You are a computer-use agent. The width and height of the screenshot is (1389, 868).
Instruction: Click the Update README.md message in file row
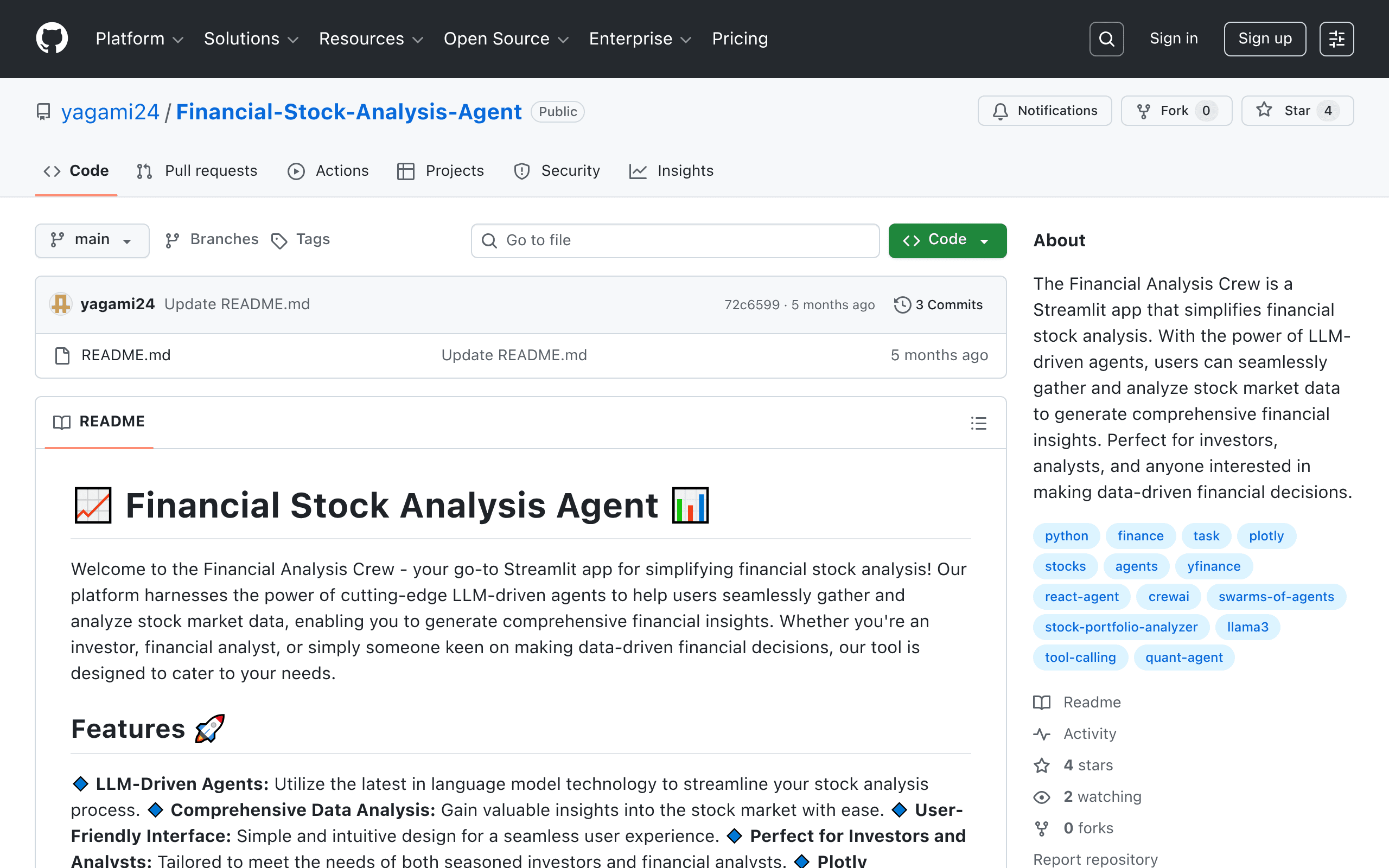pos(514,355)
